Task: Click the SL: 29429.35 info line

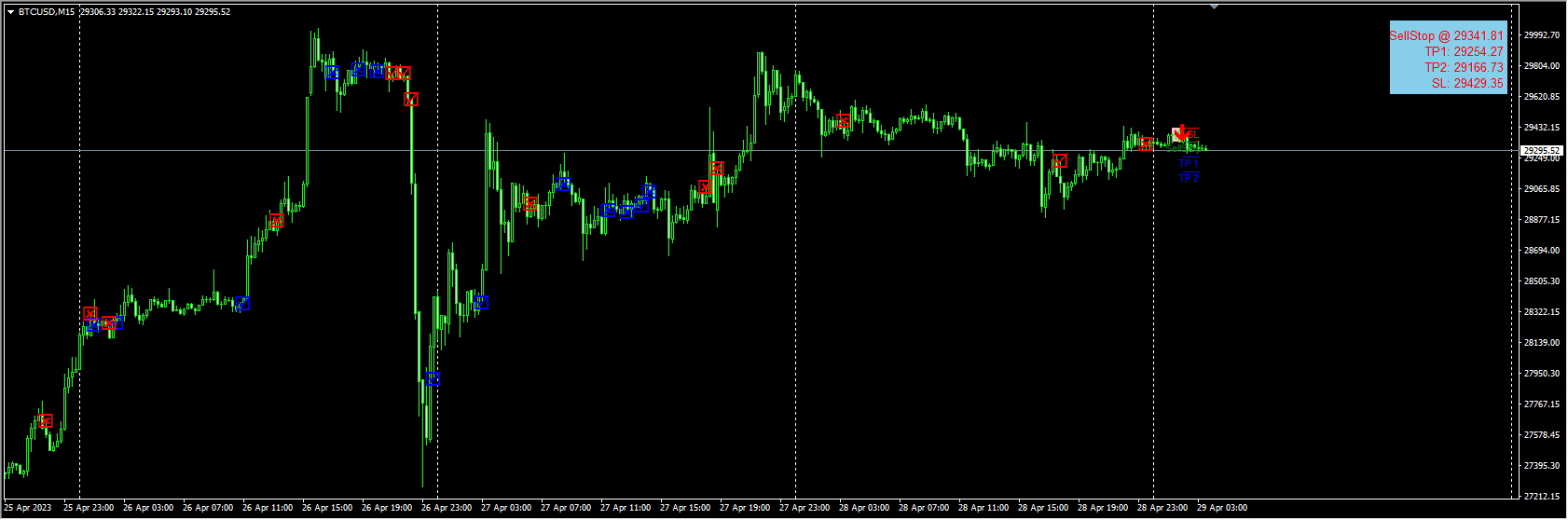Action: click(1467, 83)
